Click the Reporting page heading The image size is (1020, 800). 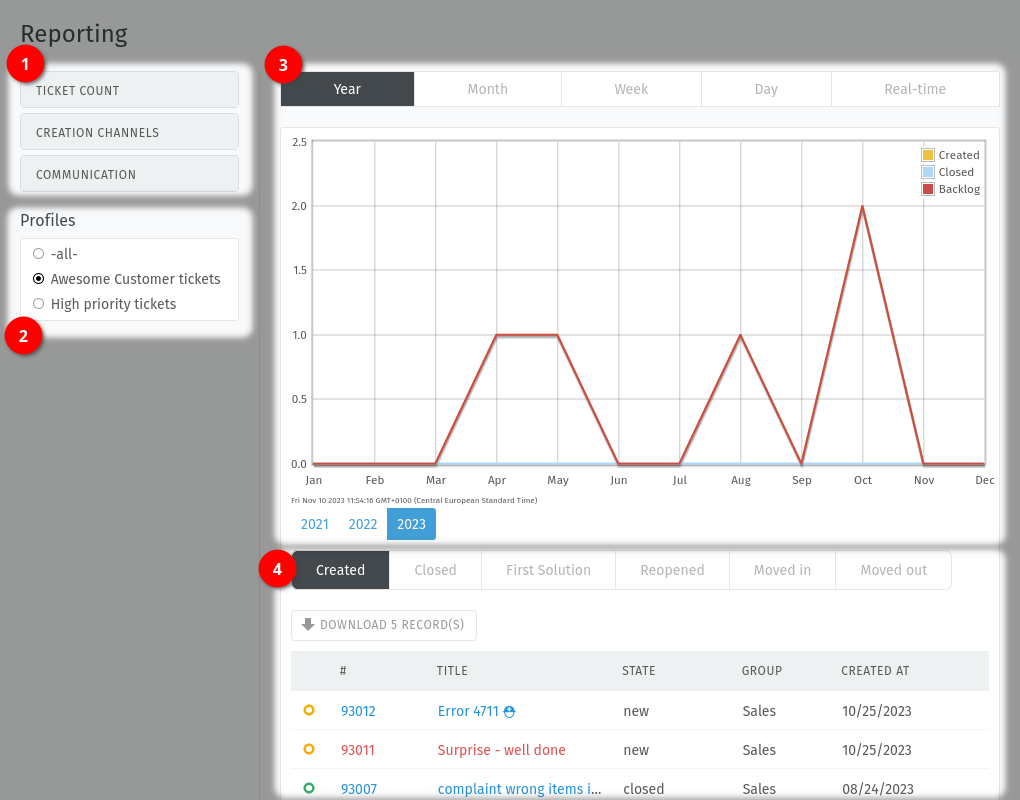tap(74, 34)
